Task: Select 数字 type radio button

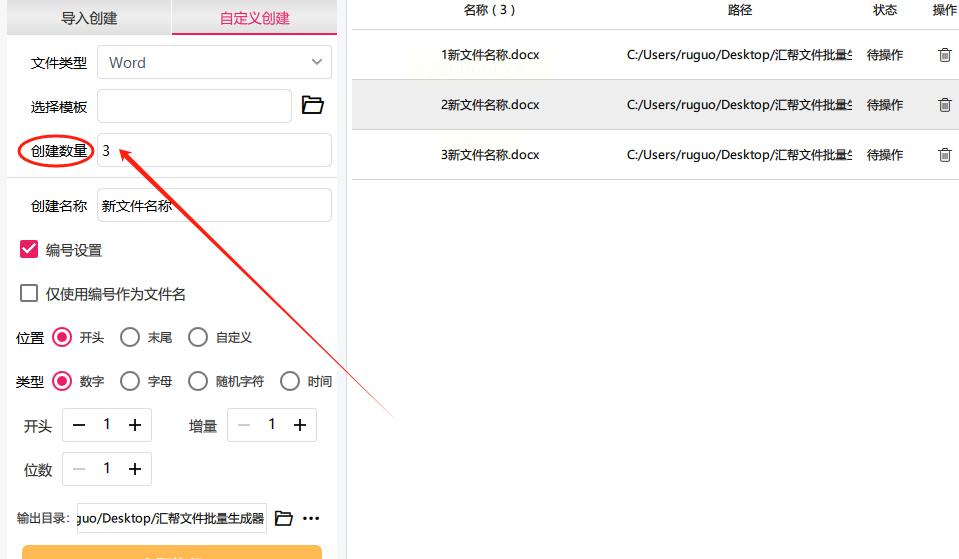Action: (62, 382)
